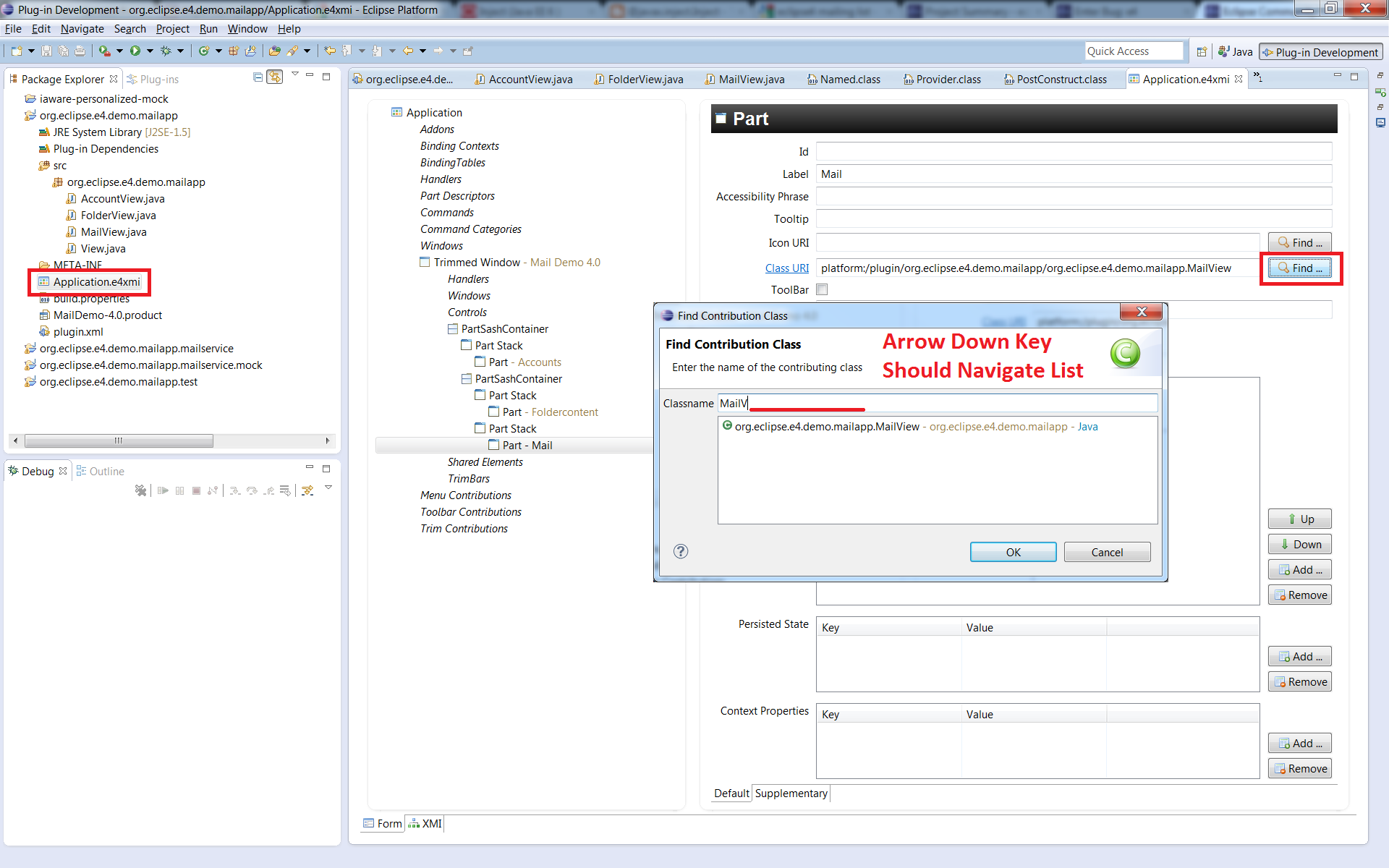Go to Last Edit Location icon
The image size is (1389, 868).
click(330, 51)
